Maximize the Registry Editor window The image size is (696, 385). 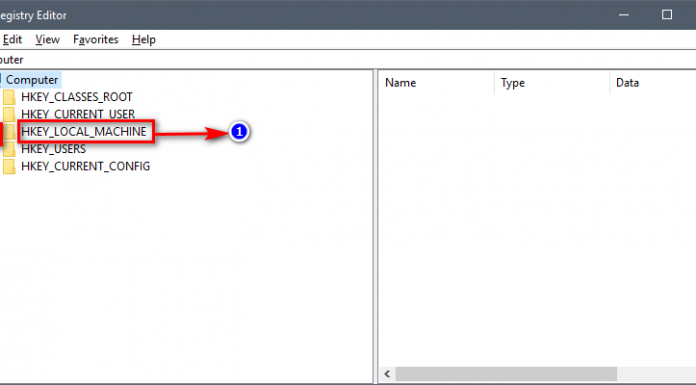pyautogui.click(x=667, y=15)
